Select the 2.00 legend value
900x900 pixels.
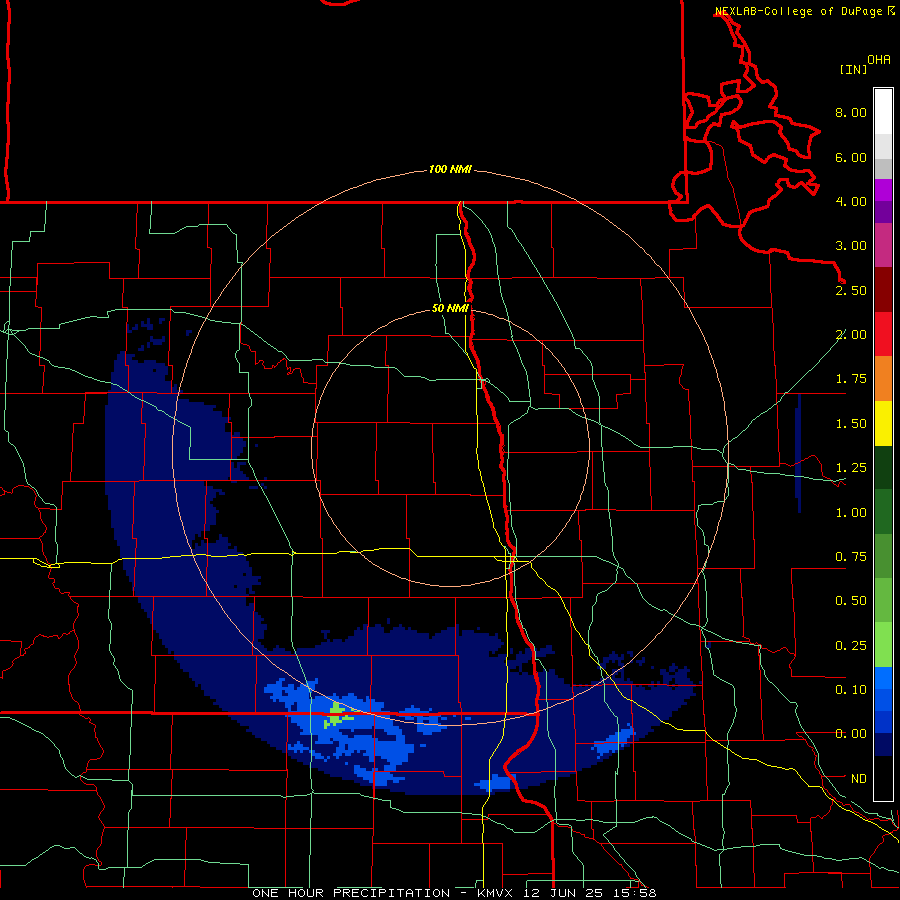coord(851,335)
